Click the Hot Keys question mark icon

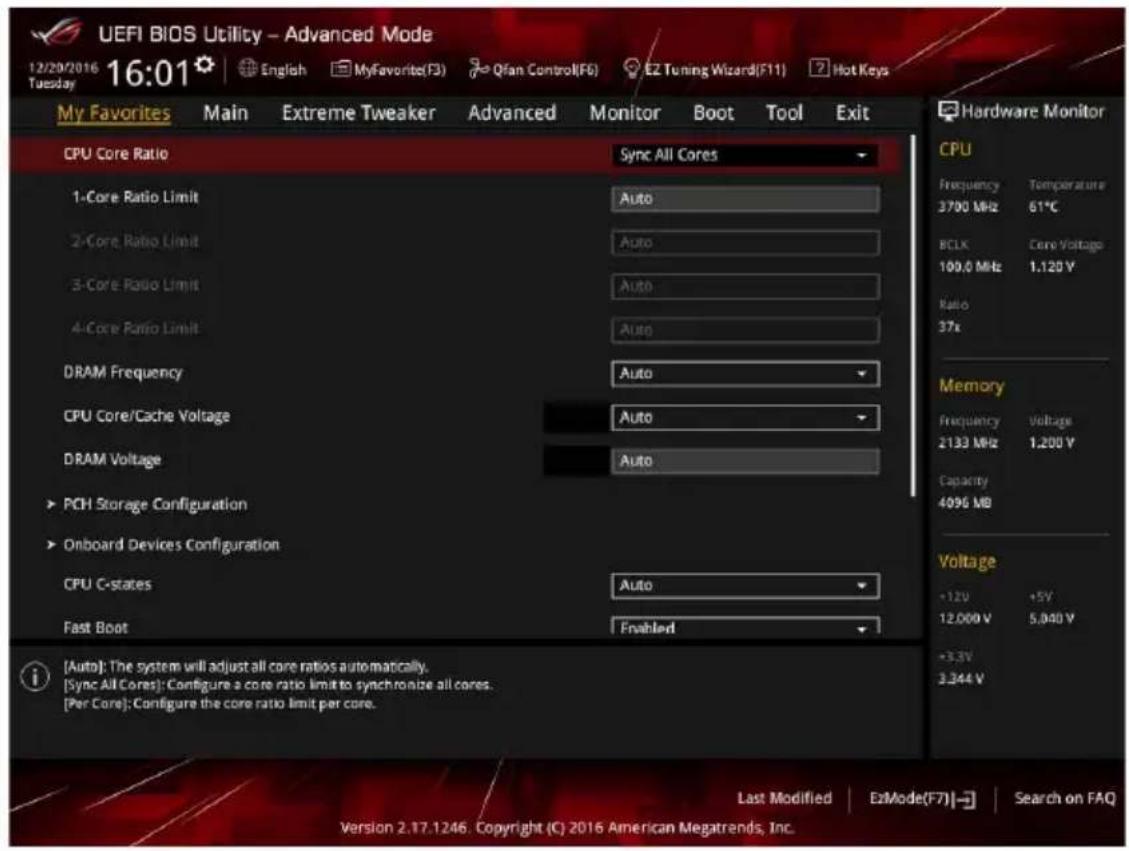click(x=819, y=68)
